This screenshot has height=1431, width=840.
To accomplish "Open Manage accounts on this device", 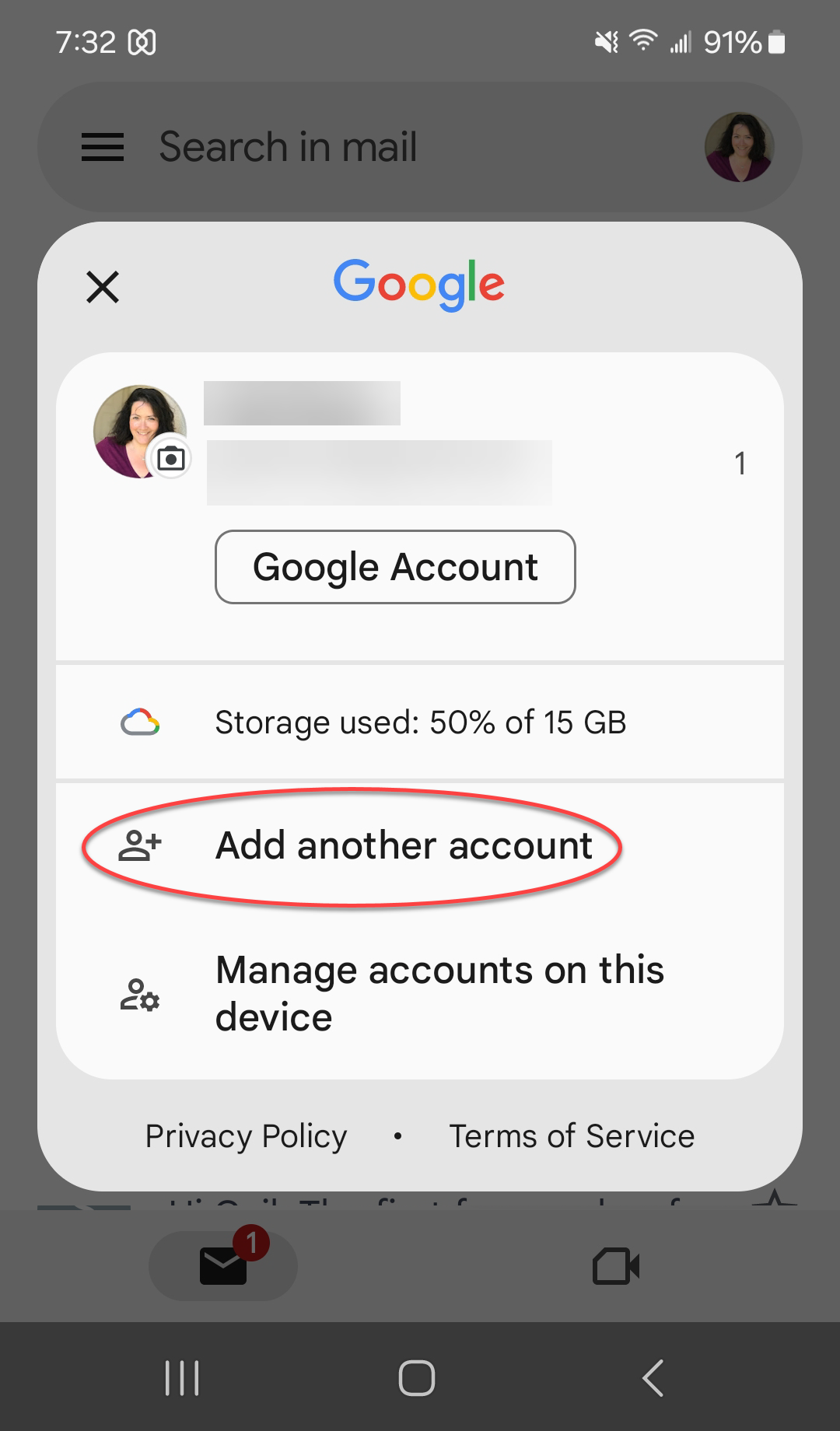I will [x=420, y=993].
